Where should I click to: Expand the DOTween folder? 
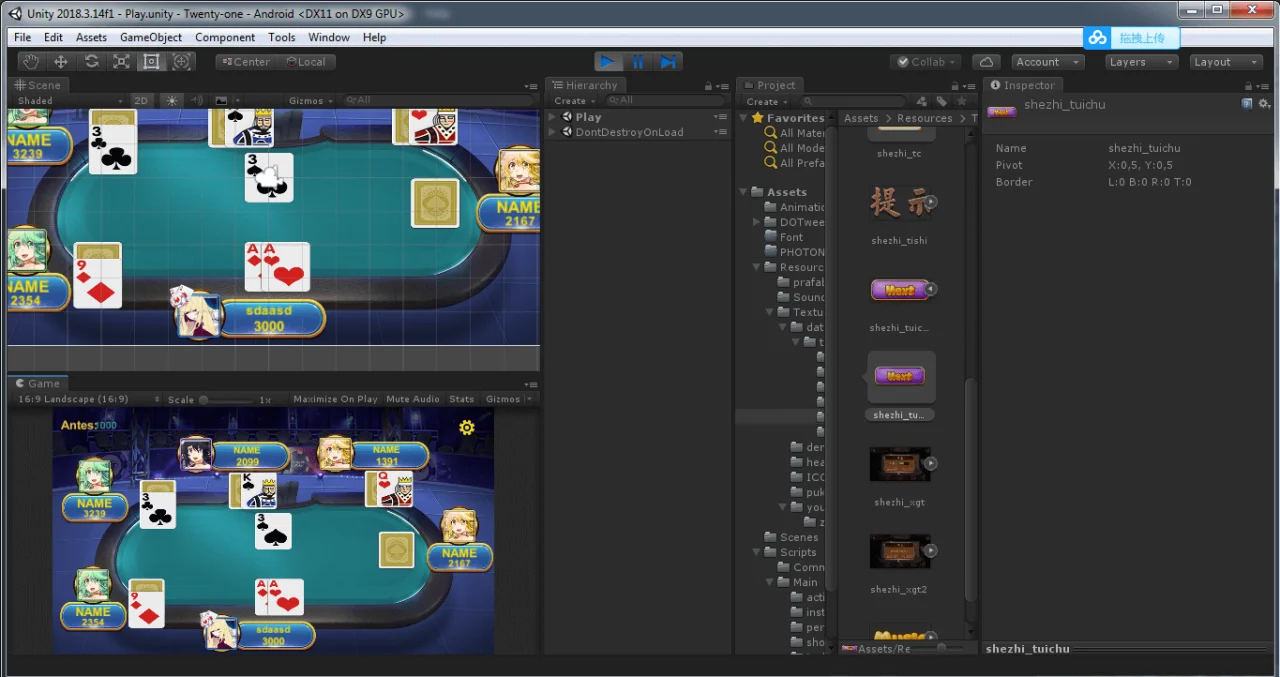click(757, 222)
